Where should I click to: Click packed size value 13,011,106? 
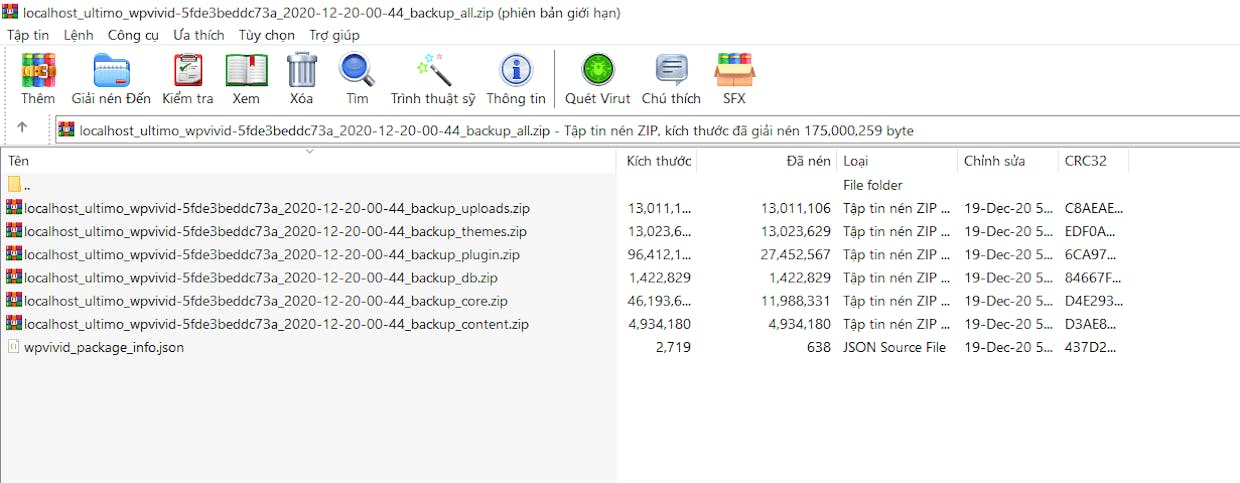pos(795,208)
